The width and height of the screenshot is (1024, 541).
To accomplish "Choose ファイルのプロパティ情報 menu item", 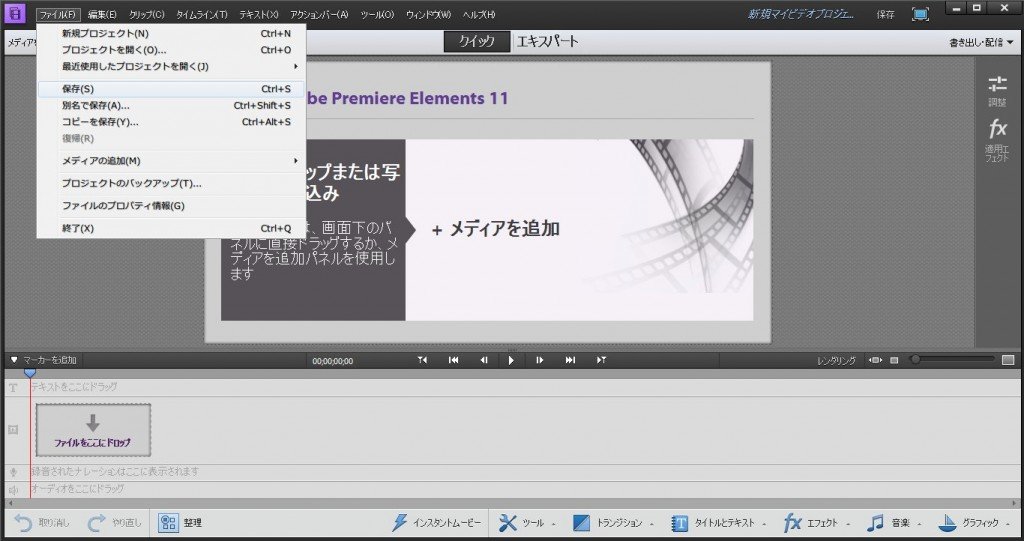I will pos(171,206).
